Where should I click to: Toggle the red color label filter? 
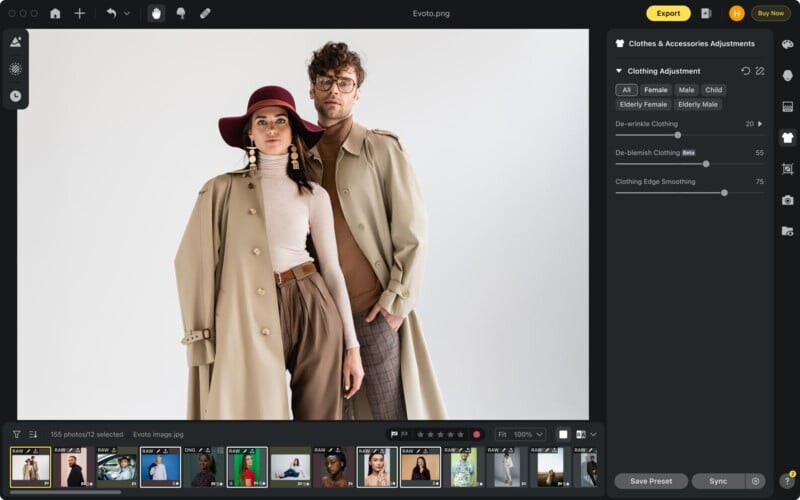(476, 435)
